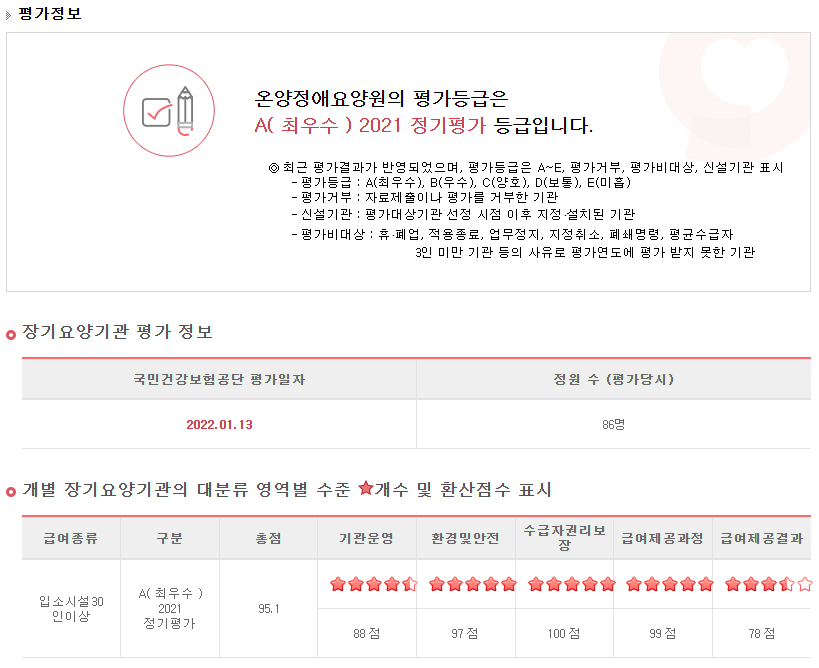Click the 신설기관 explanation line
The height and width of the screenshot is (668, 819).
click(x=463, y=214)
